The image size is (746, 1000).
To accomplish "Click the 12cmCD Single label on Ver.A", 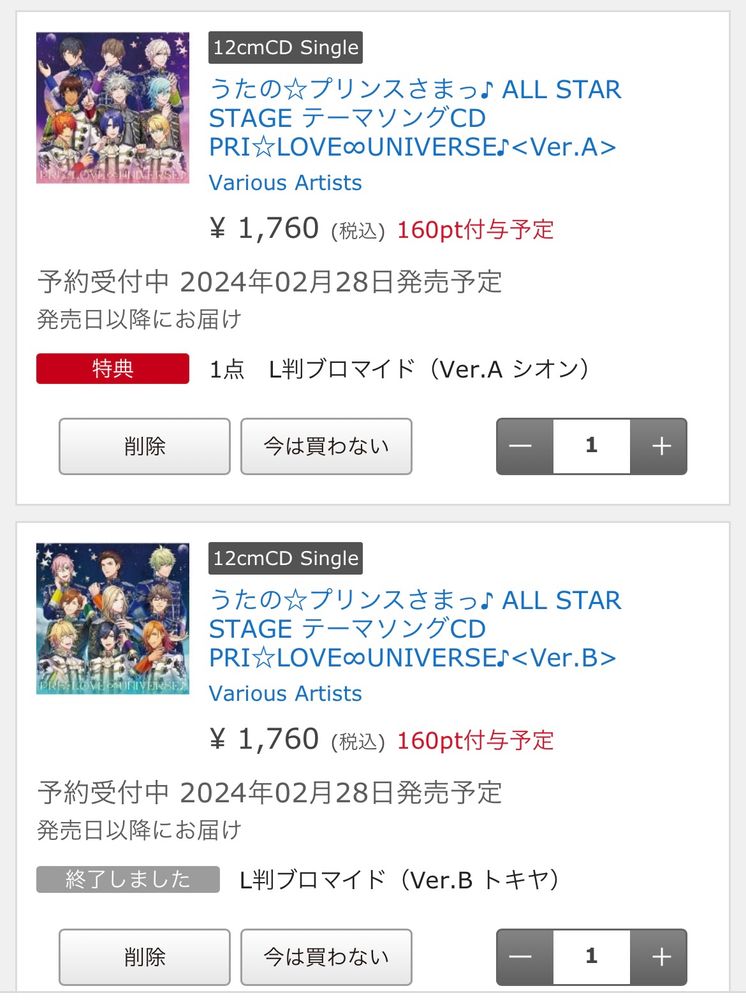I will [x=286, y=48].
